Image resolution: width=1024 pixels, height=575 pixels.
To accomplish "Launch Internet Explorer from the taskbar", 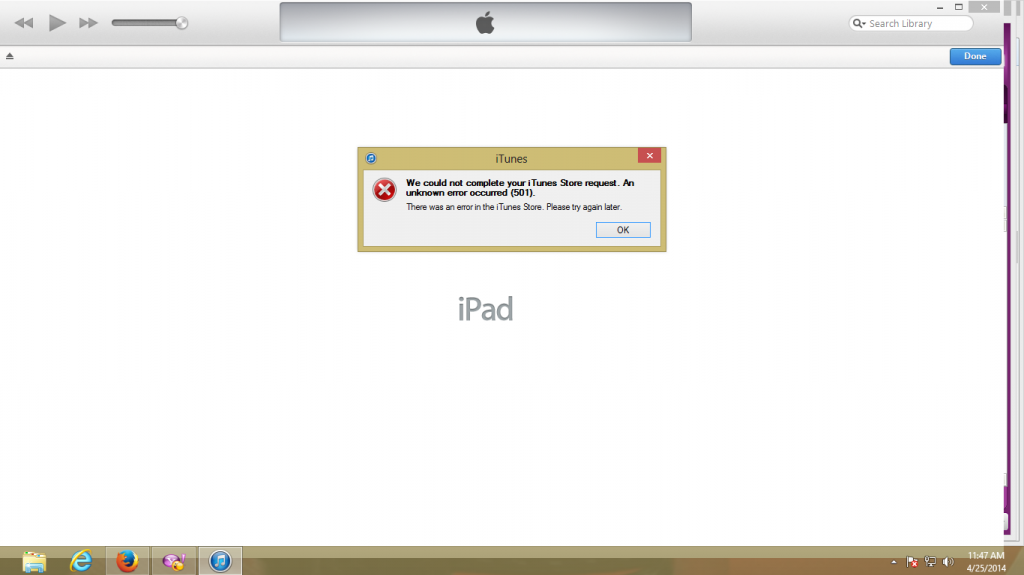I will (80, 561).
